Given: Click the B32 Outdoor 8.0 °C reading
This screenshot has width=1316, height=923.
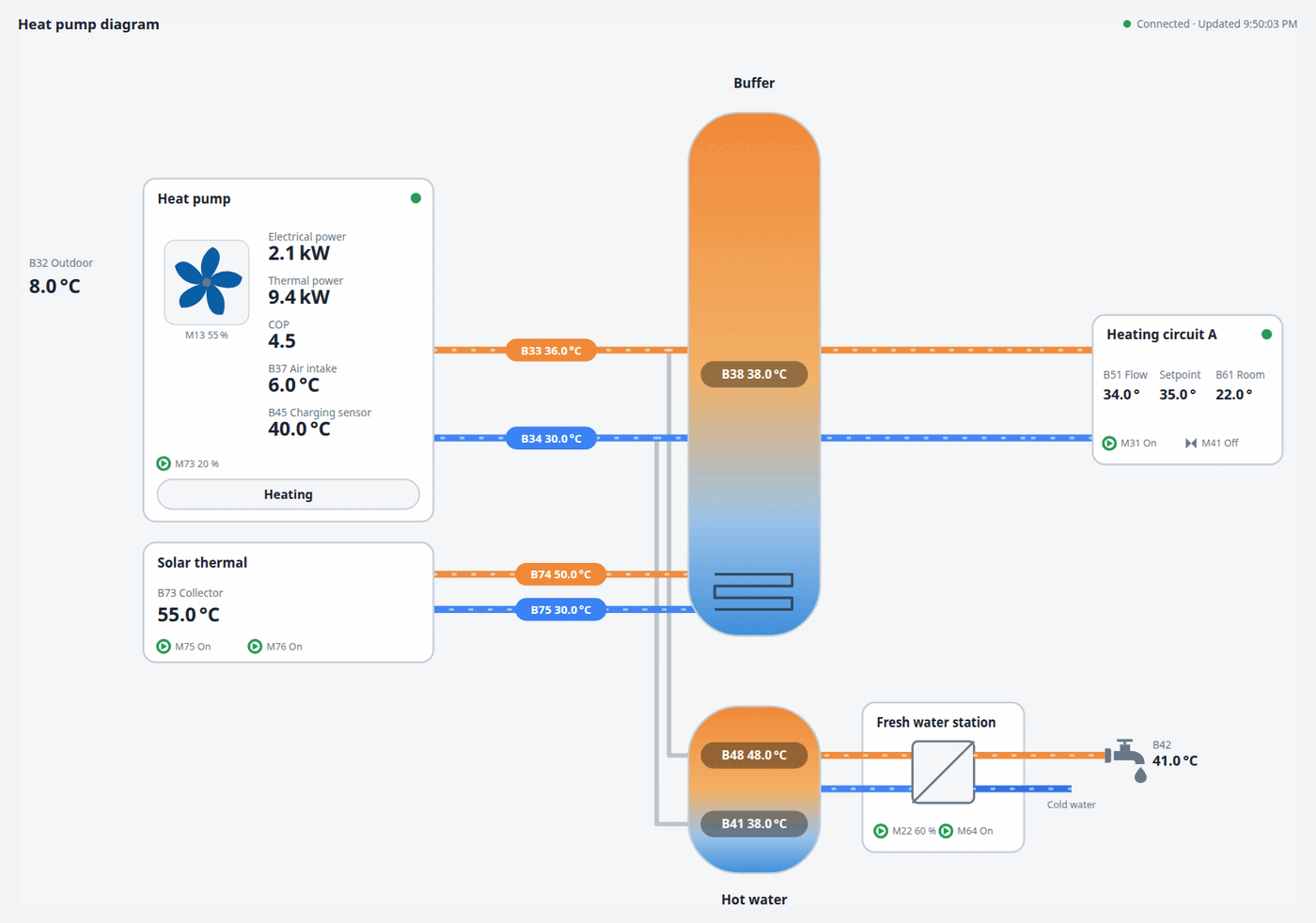Looking at the screenshot, I should point(55,287).
